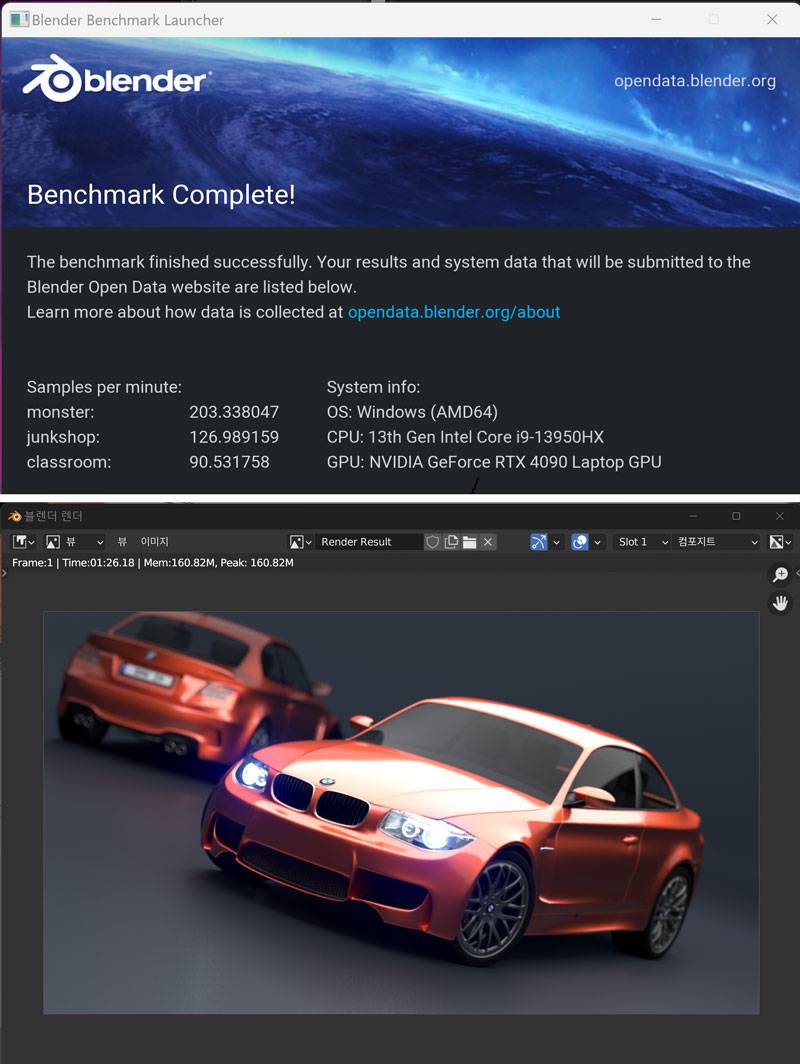The height and width of the screenshot is (1064, 800).
Task: Close the 블렌더 렌더 window
Action: [780, 516]
